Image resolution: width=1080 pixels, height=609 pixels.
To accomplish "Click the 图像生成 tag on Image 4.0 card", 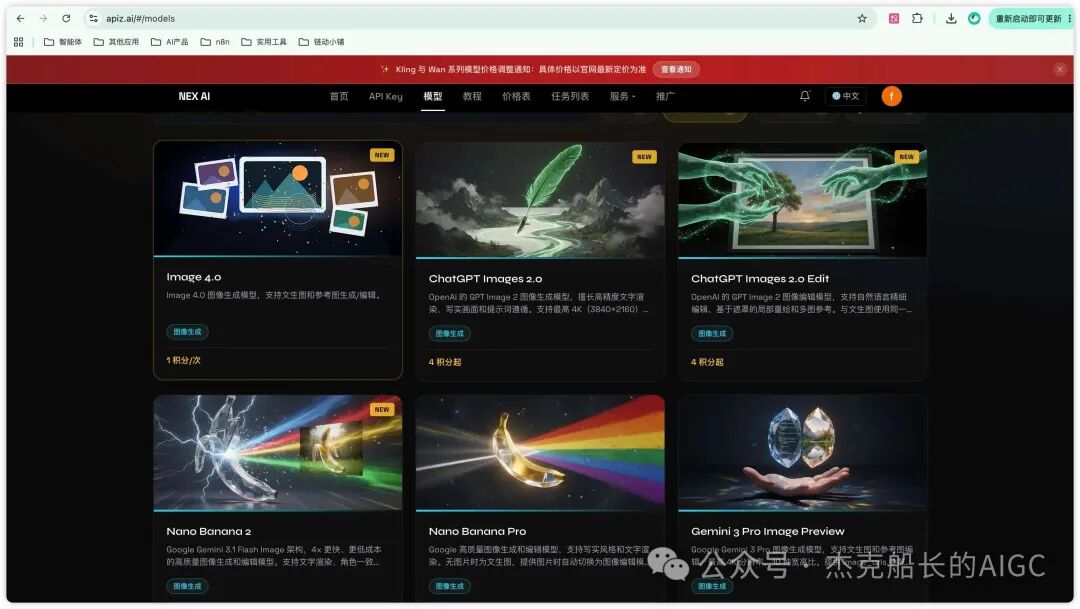I will [187, 331].
